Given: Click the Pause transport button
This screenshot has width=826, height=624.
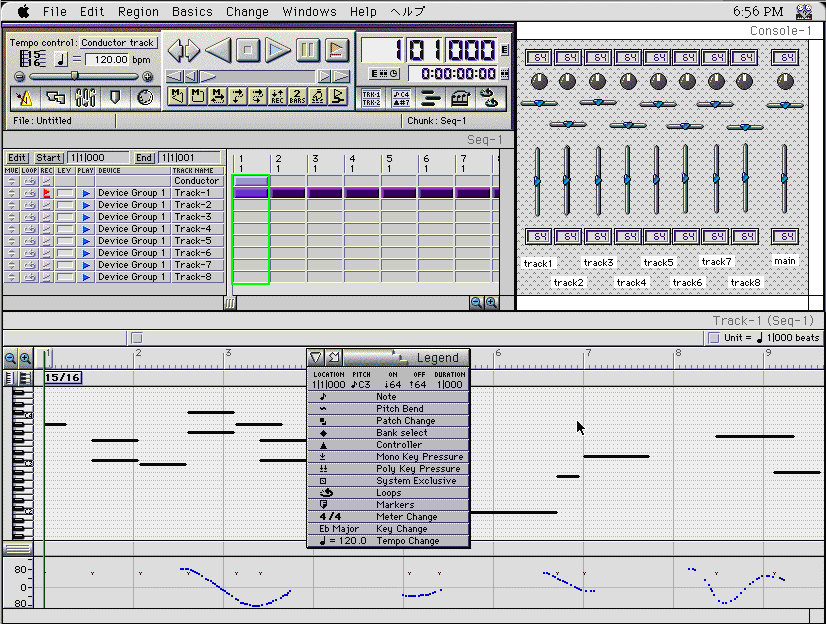Looking at the screenshot, I should (x=308, y=49).
